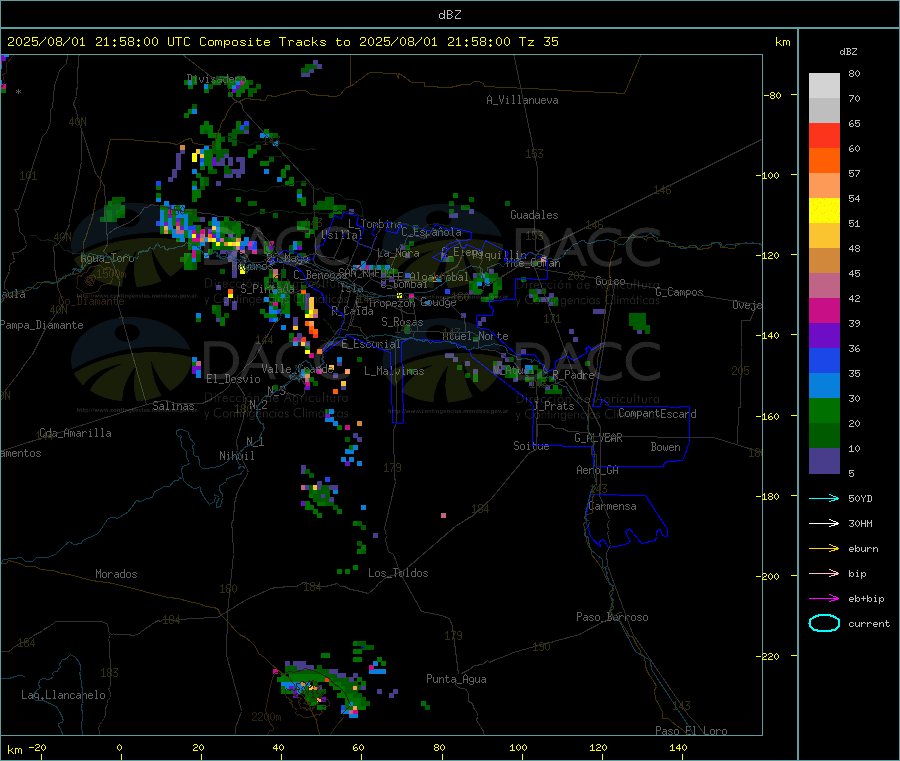Click the J_Prats map label

coord(553,406)
